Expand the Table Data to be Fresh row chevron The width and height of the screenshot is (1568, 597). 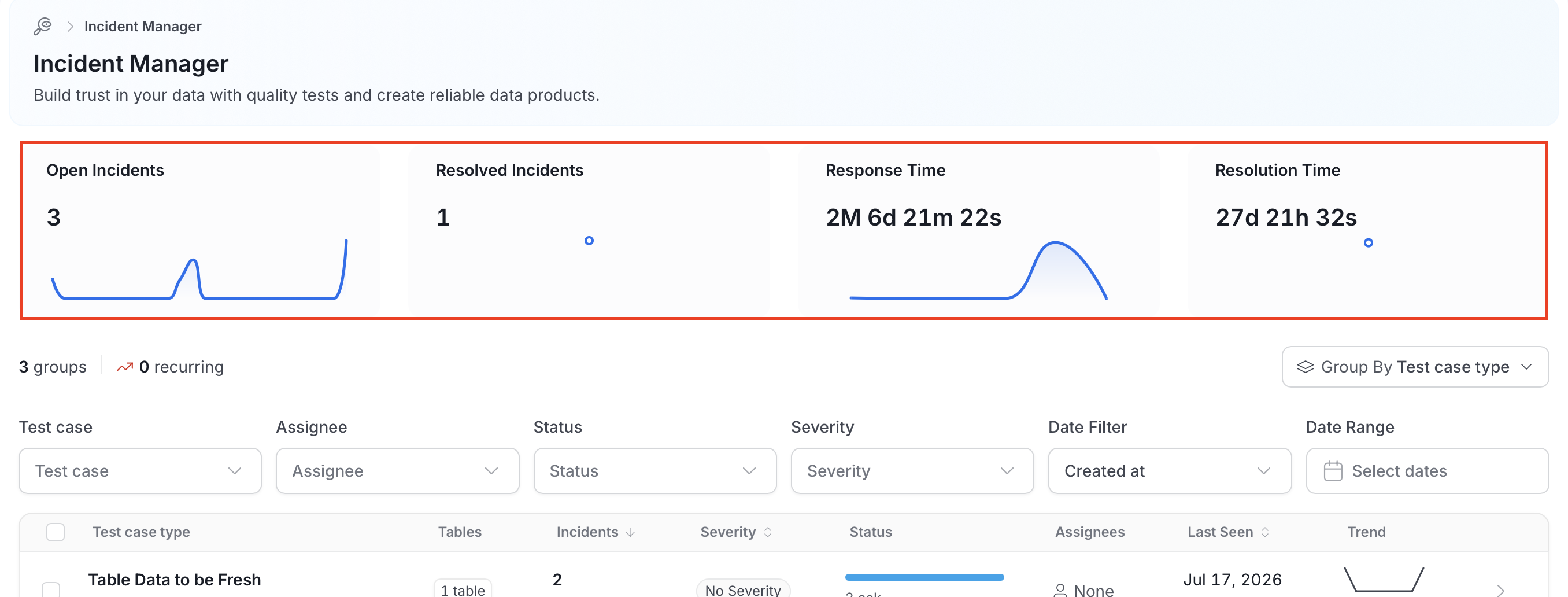pyautogui.click(x=1500, y=589)
